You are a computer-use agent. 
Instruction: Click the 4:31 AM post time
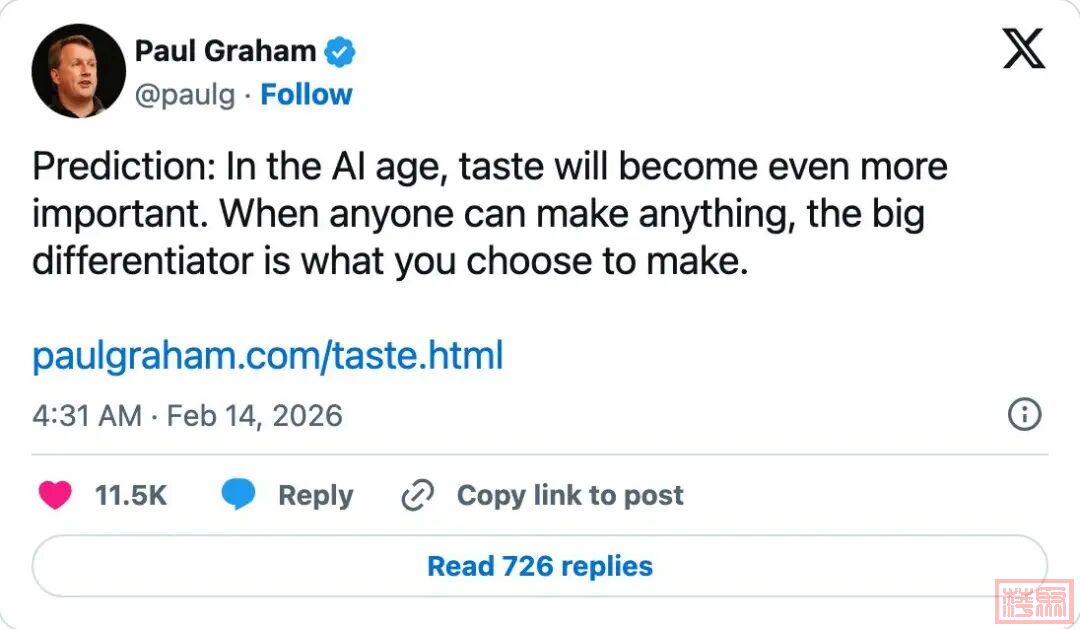pyautogui.click(x=87, y=415)
